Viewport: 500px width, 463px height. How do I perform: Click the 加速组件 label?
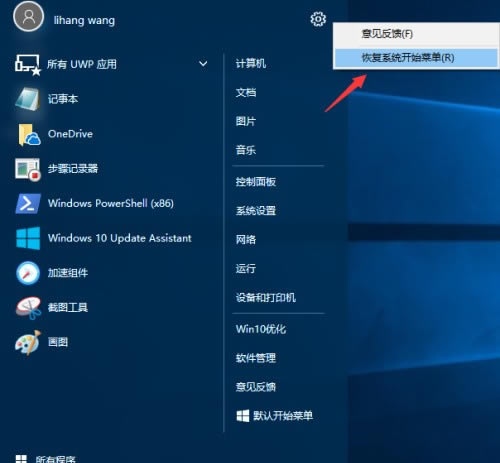[x=68, y=273]
